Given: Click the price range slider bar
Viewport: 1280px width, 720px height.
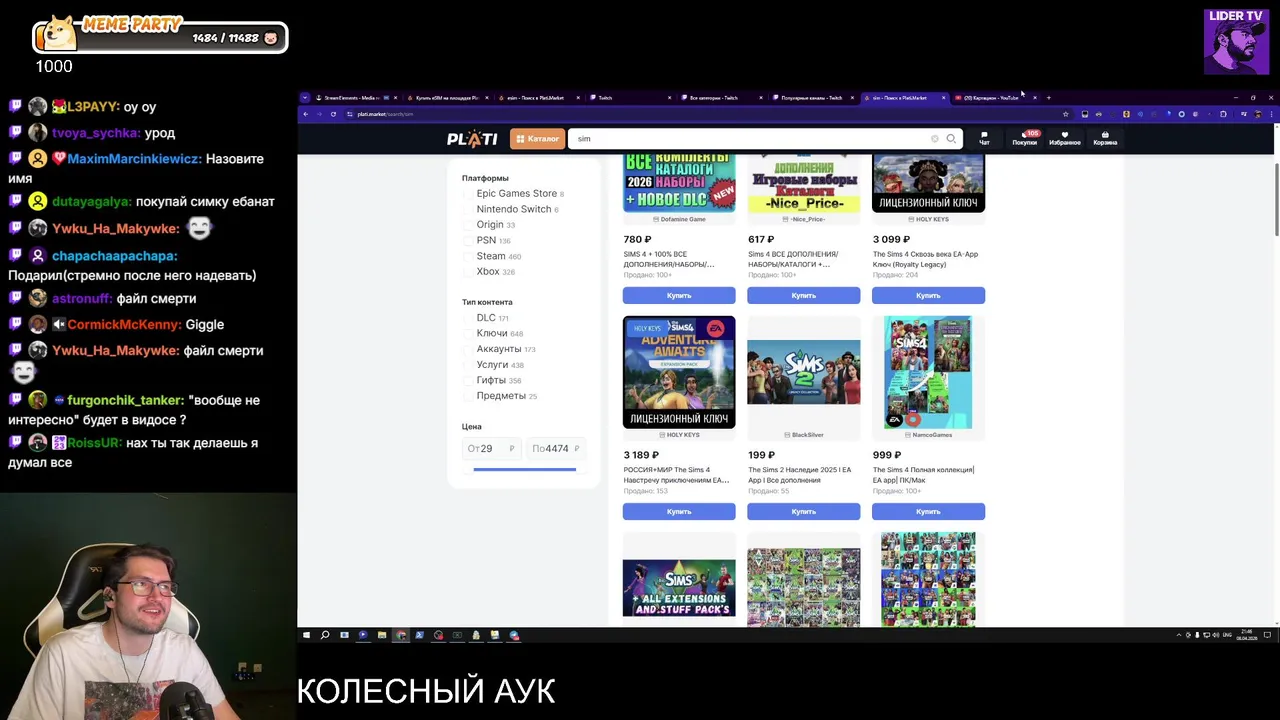Looking at the screenshot, I should 524,469.
